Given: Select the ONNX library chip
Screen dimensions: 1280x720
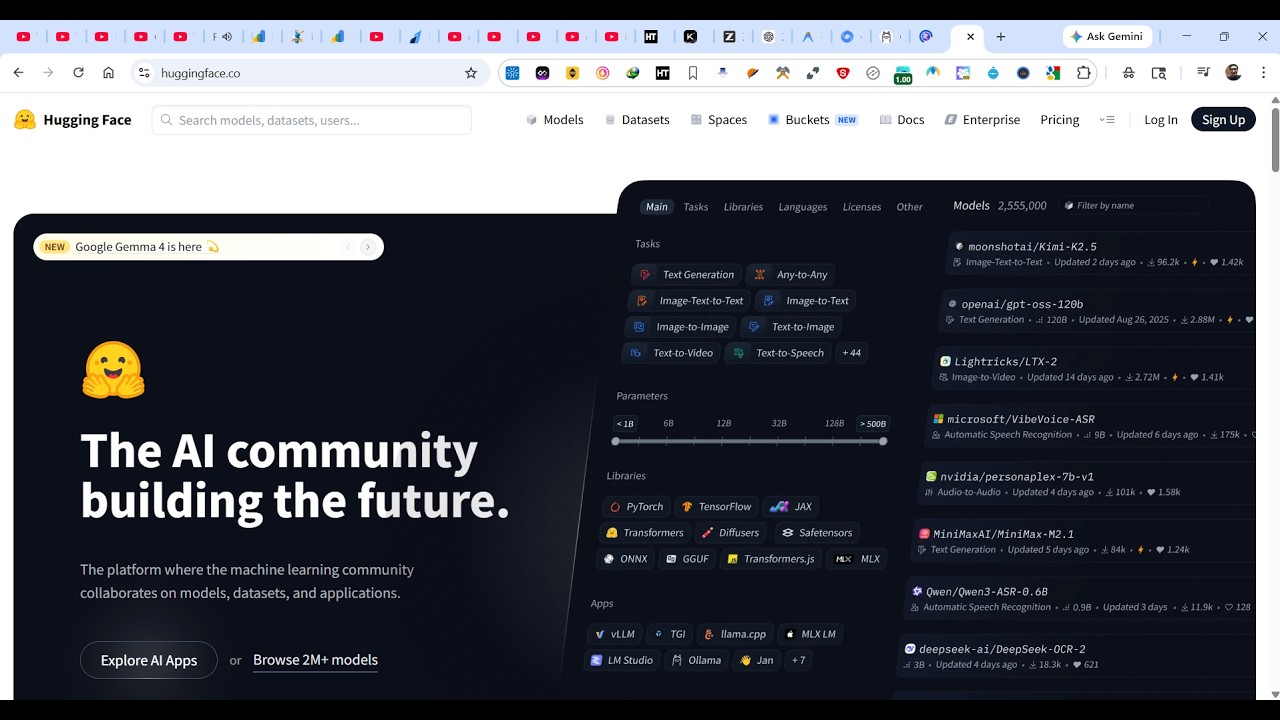Looking at the screenshot, I should (x=624, y=559).
